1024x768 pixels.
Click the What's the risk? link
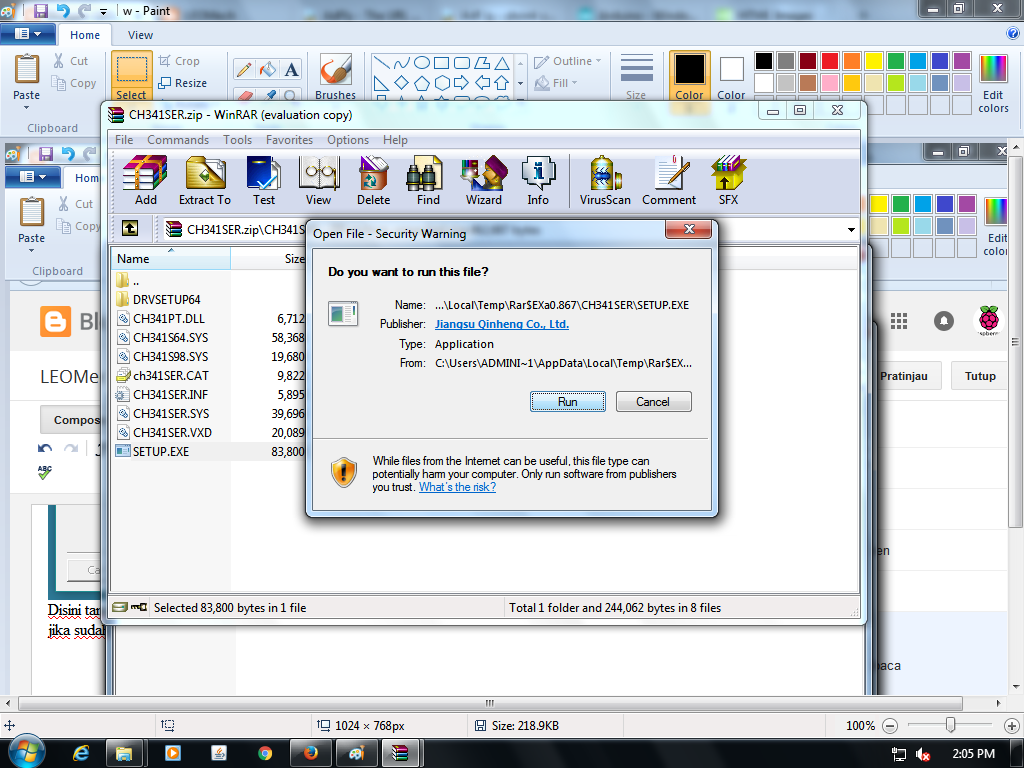(457, 487)
